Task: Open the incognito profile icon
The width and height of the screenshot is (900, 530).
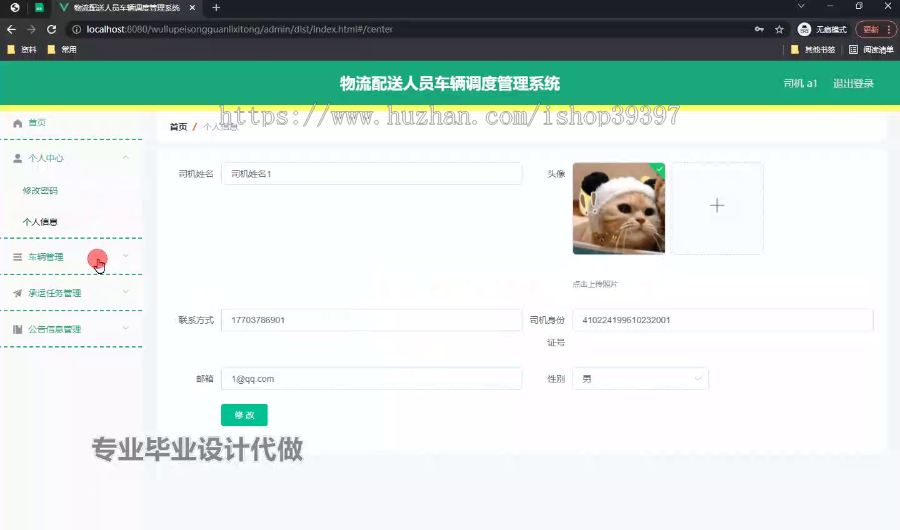Action: tap(804, 29)
